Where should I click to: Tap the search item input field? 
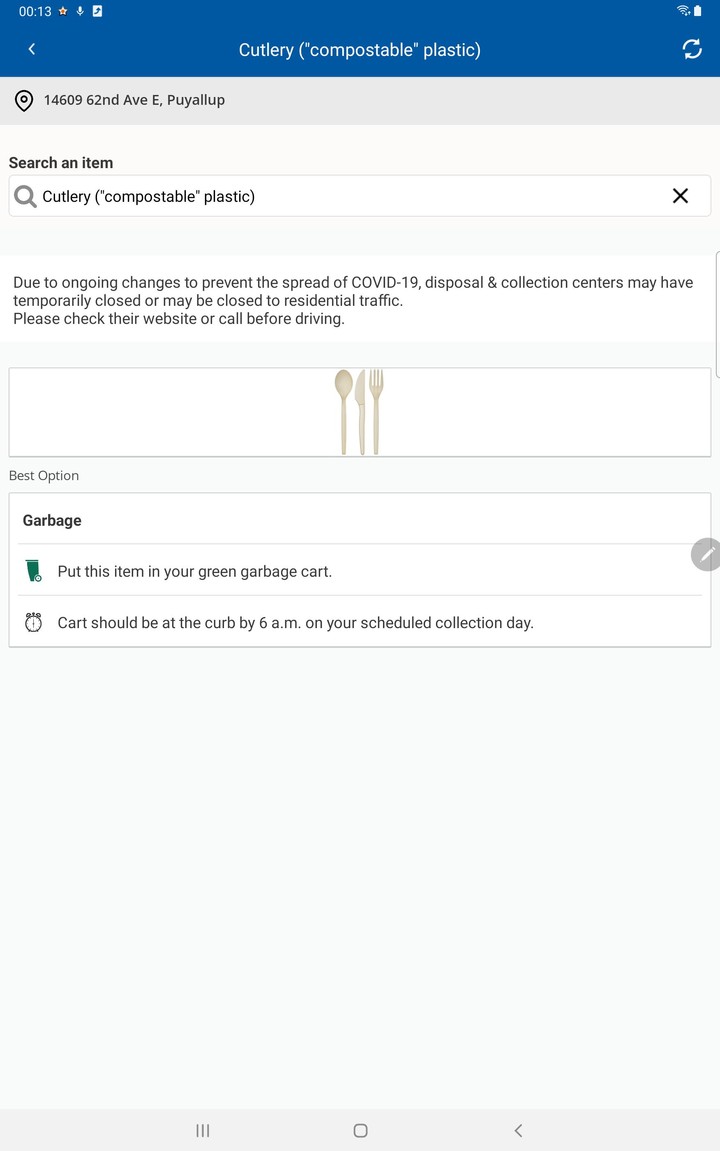pyautogui.click(x=340, y=196)
